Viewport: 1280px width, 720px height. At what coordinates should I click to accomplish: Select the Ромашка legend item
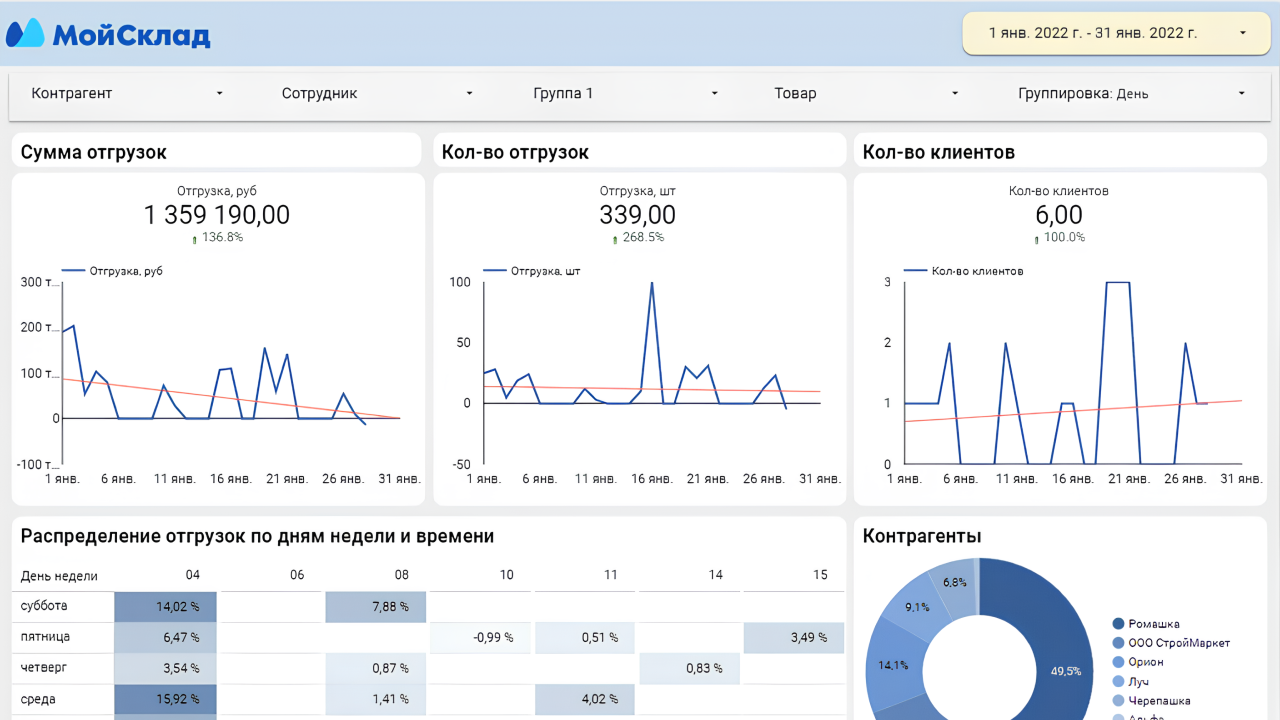point(1146,624)
